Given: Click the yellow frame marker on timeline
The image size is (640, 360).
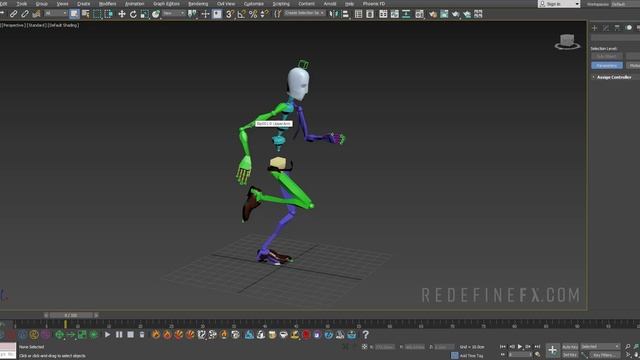Looking at the screenshot, I should (x=65, y=324).
